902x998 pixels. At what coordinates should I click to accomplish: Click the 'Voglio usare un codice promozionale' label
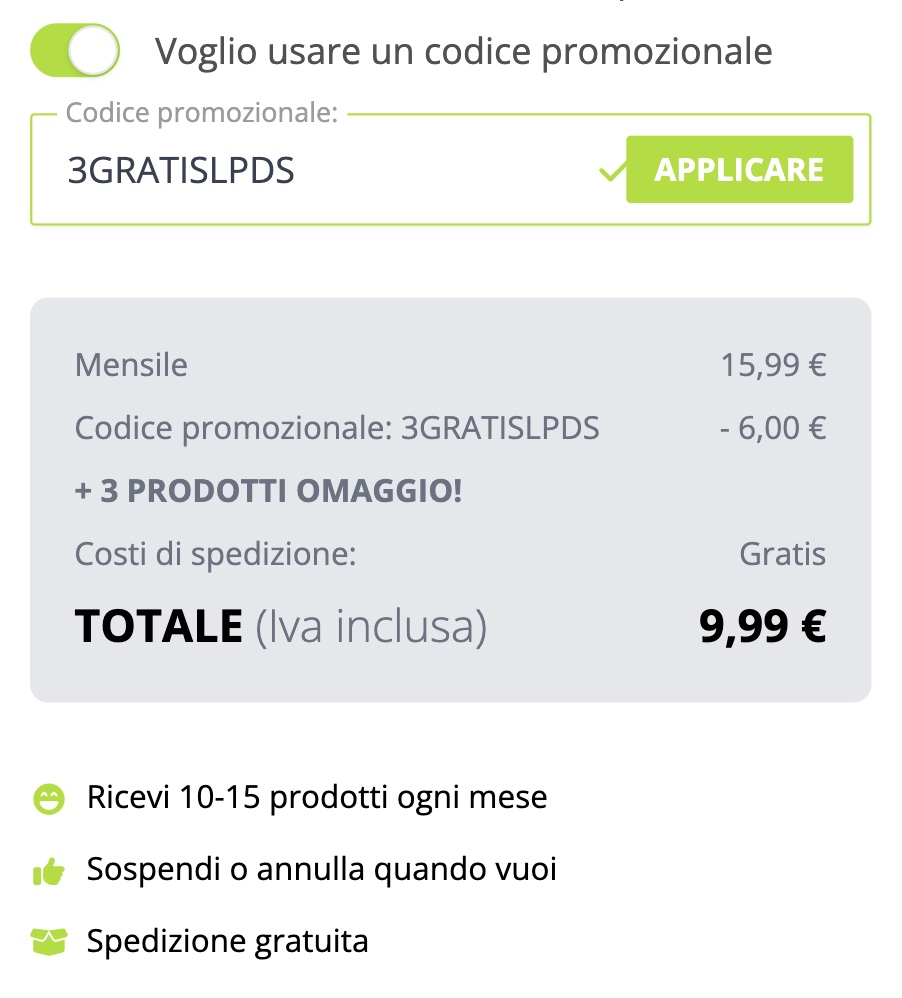463,51
